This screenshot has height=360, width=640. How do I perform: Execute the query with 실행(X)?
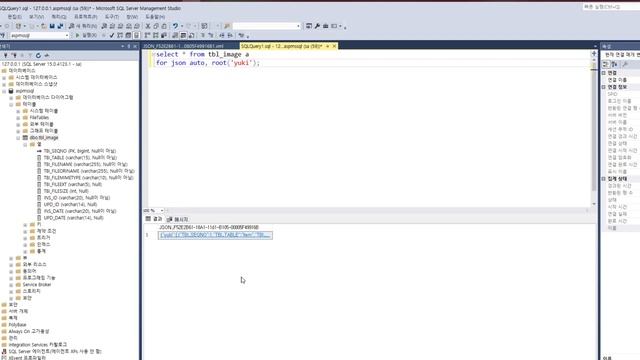point(86,36)
